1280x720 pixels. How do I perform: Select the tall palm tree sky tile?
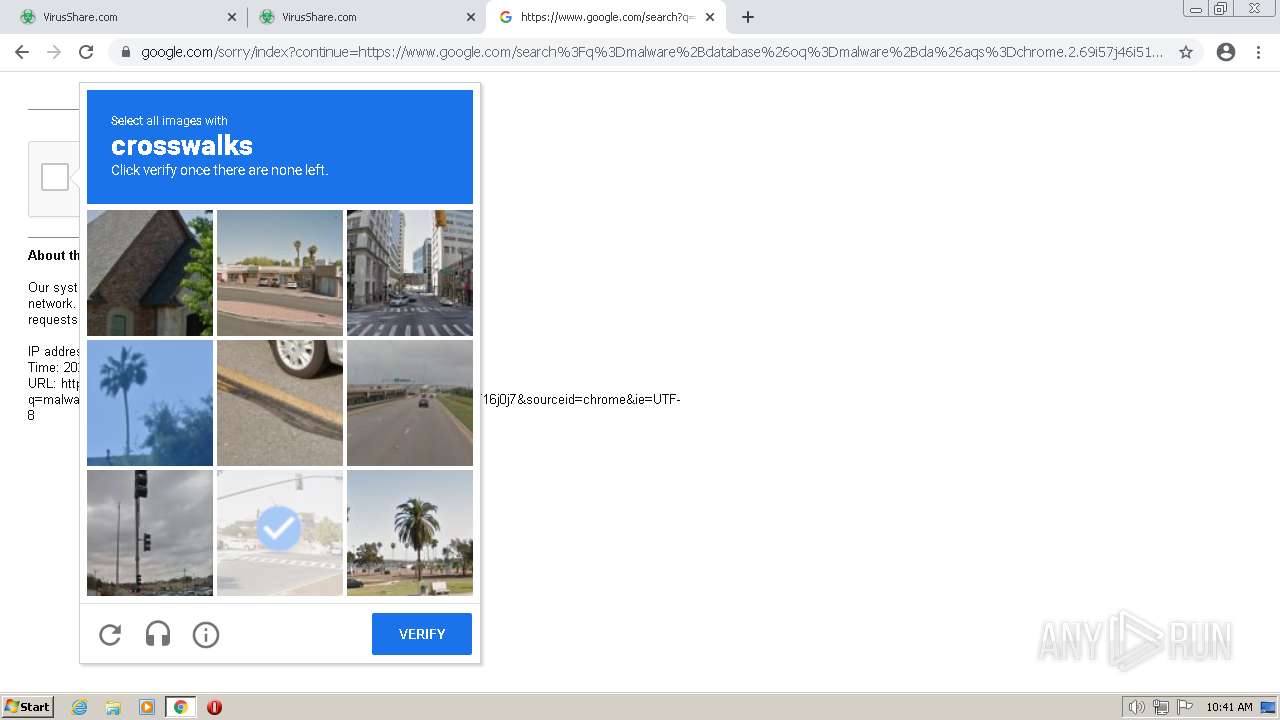(x=150, y=403)
